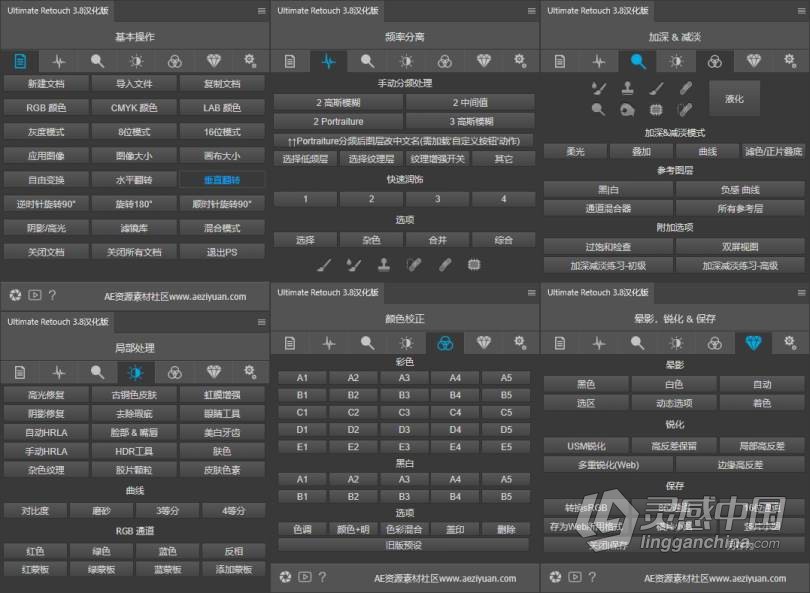Viewport: 810px width, 593px height.
Task: Open gear settings icon in 基本操作 panel
Action: click(x=250, y=61)
